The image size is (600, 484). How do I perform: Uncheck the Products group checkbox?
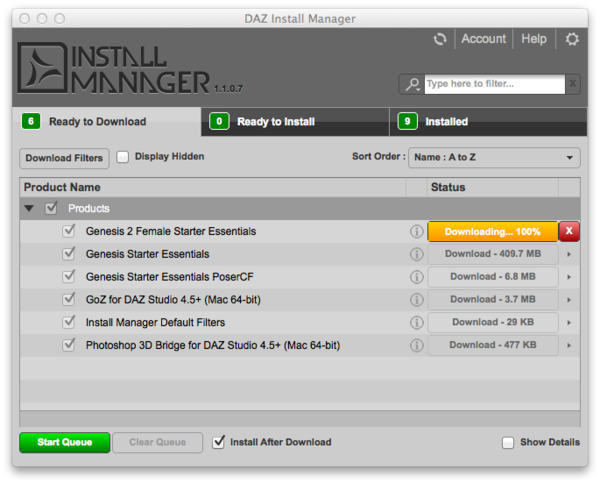coord(51,208)
